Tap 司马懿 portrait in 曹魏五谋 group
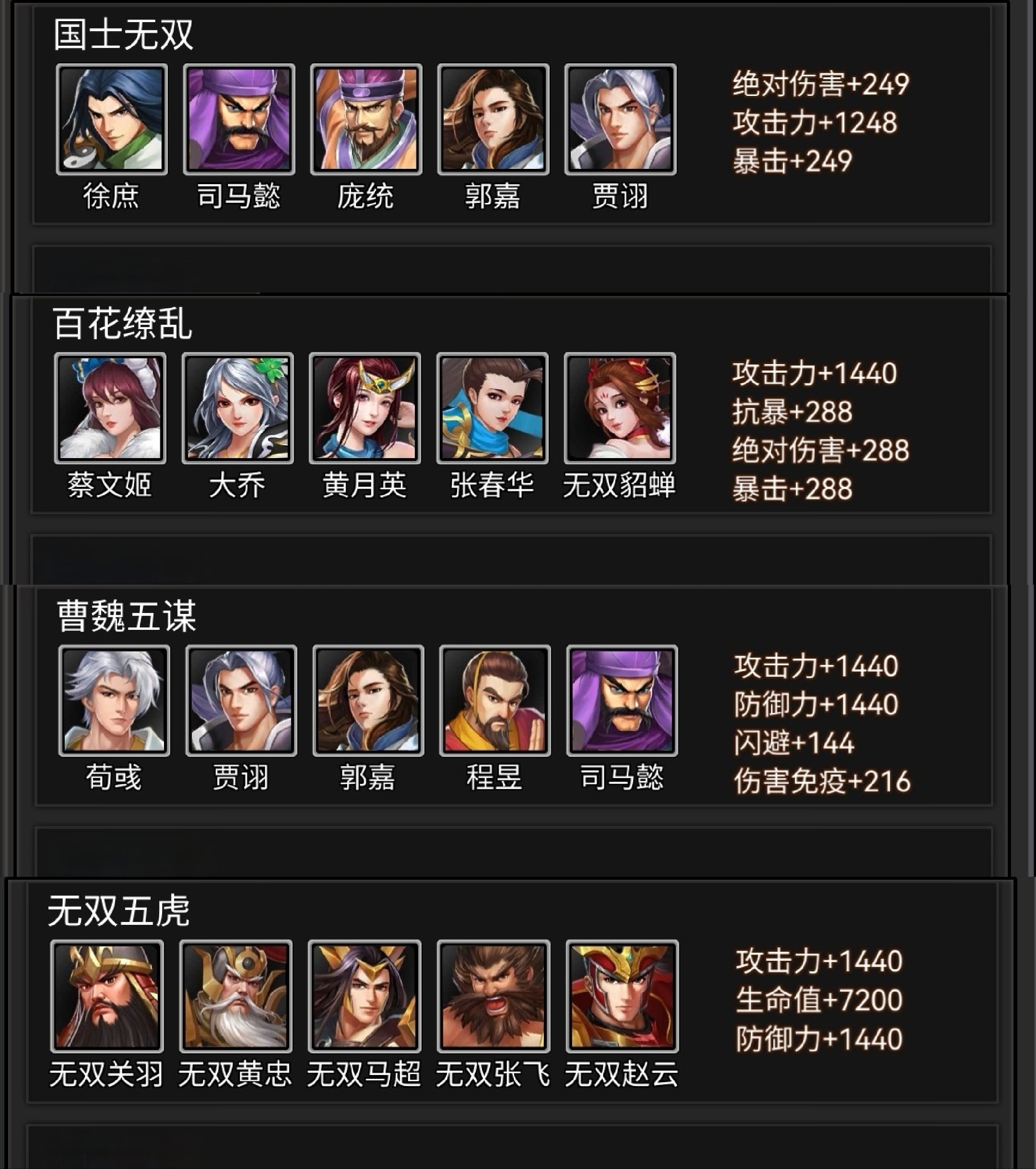The image size is (1036, 1169). (622, 701)
